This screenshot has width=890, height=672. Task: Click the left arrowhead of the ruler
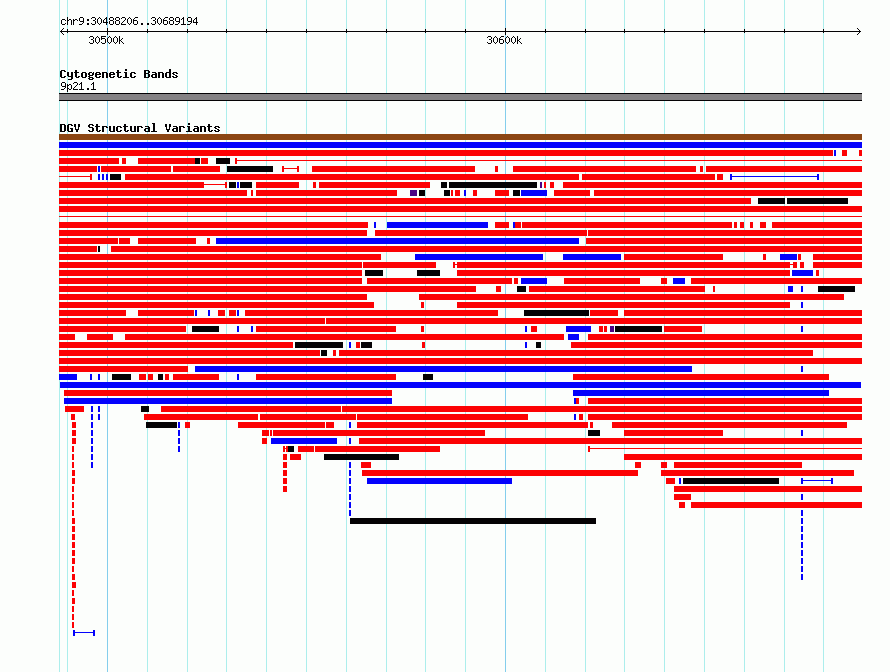click(62, 31)
